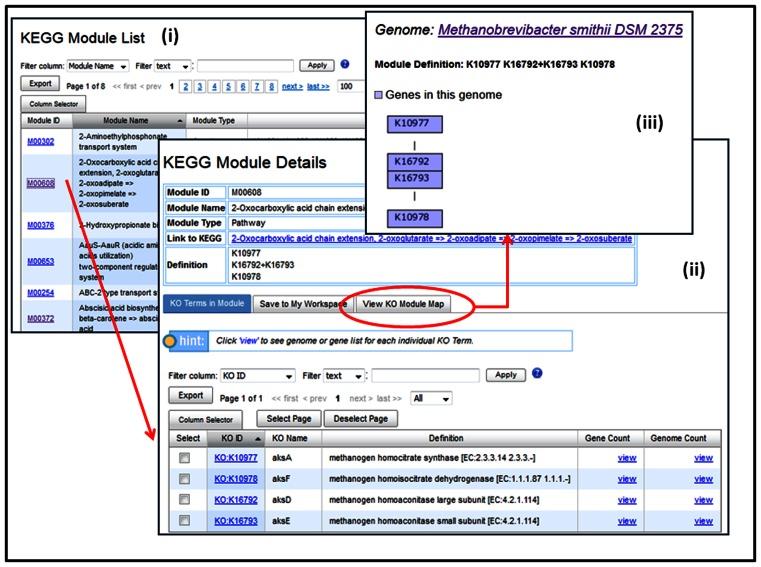
Task: Open Column Selector in Module Details
Action: [205, 419]
